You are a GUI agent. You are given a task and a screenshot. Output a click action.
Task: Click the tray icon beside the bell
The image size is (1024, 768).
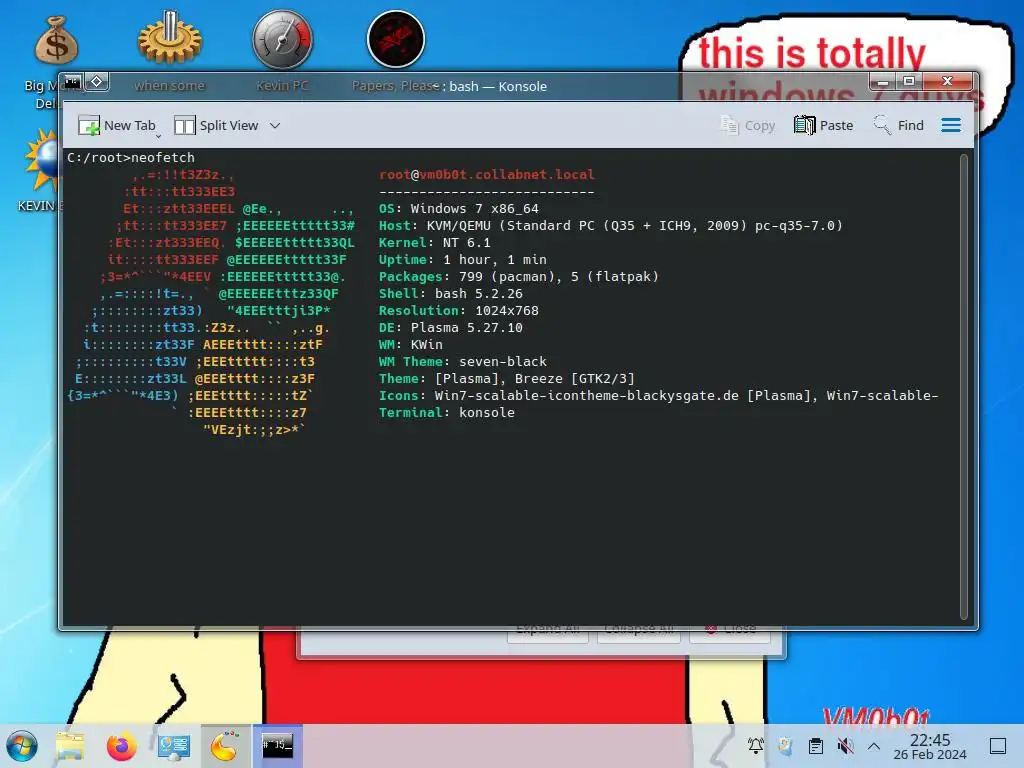(x=786, y=746)
